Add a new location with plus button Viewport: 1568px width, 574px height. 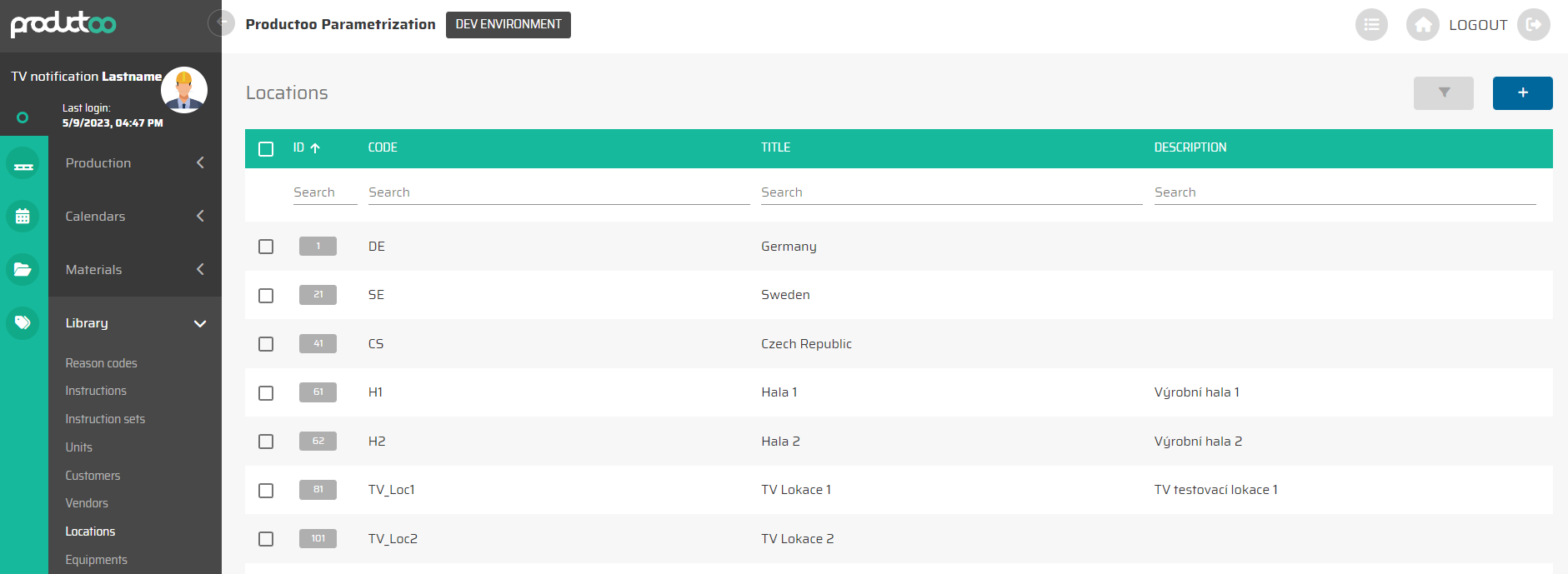[x=1522, y=93]
